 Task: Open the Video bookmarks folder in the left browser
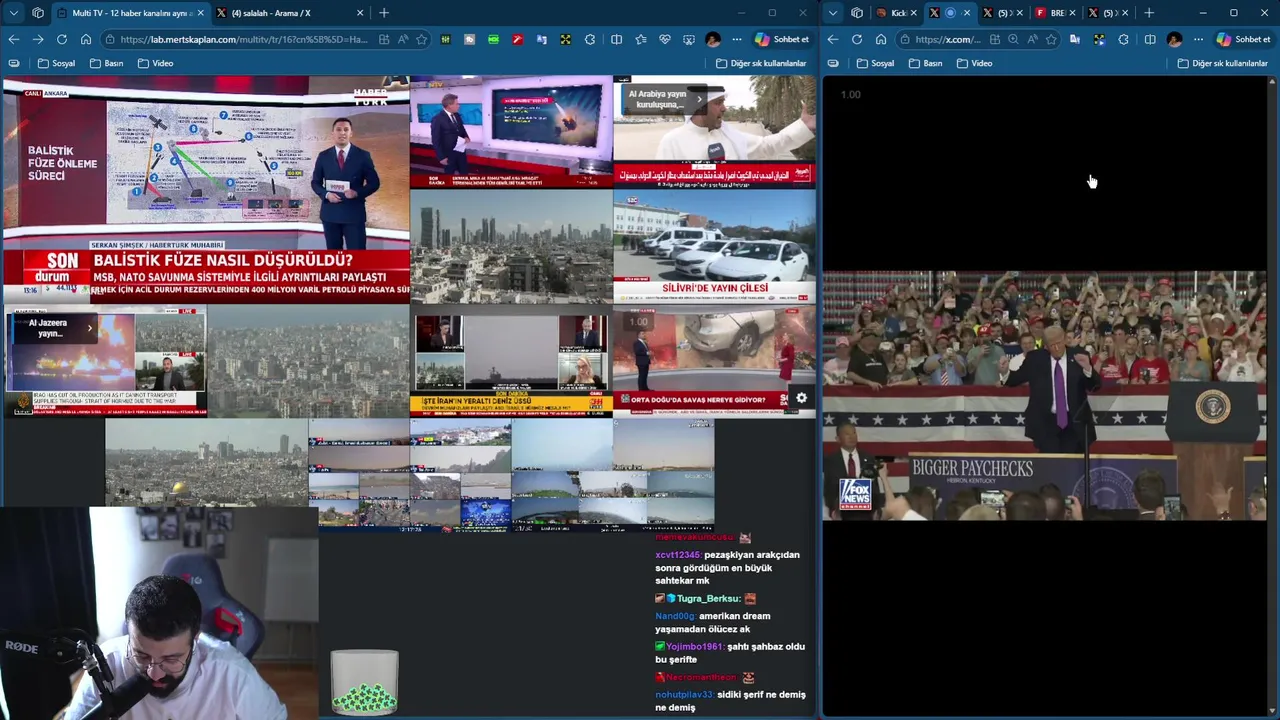pos(155,63)
